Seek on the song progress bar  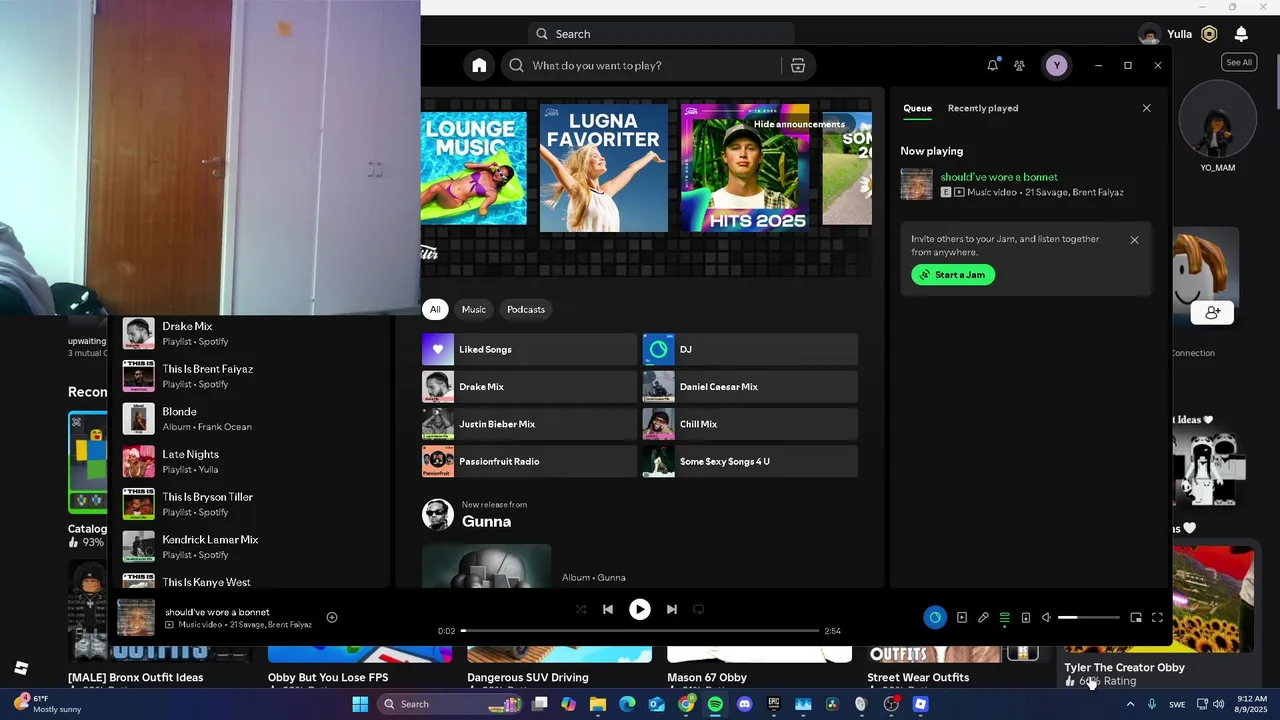[640, 631]
